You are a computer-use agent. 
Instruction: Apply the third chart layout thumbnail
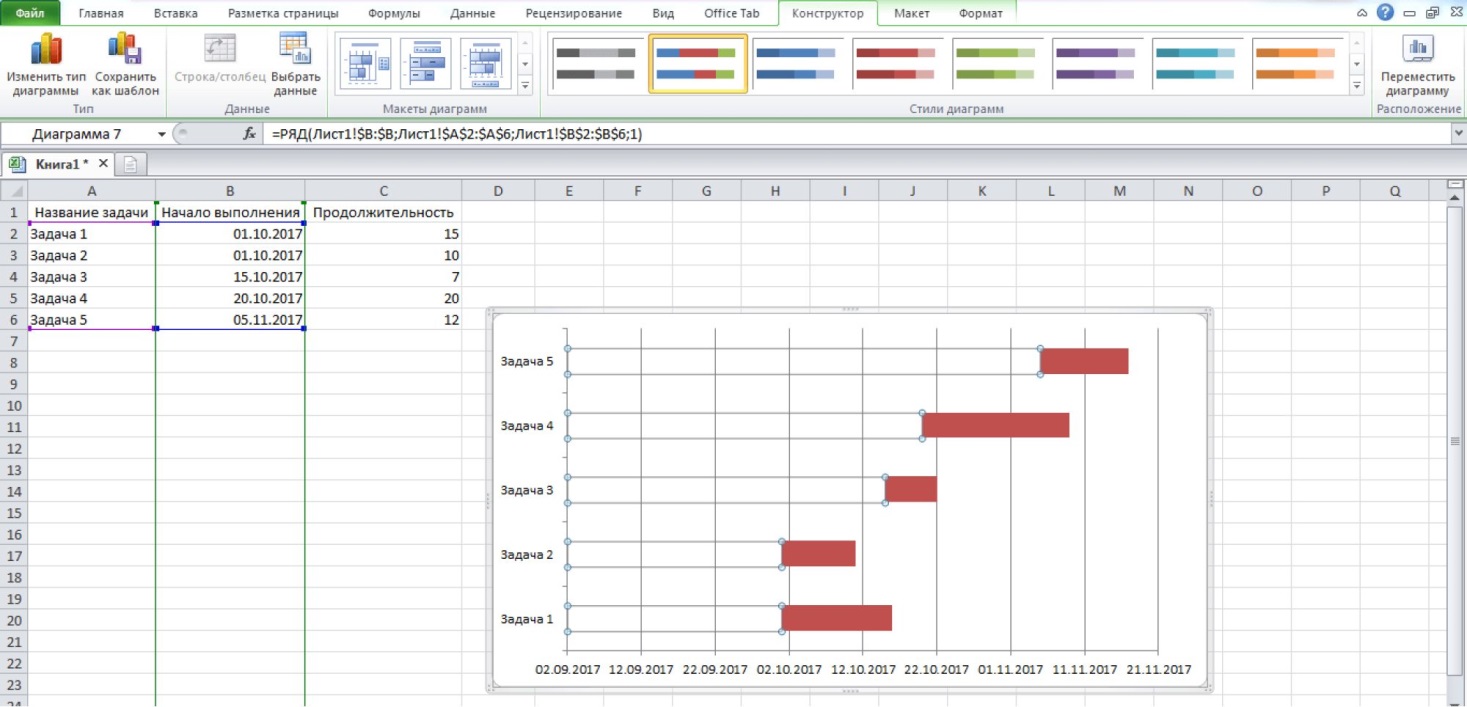pyautogui.click(x=487, y=64)
